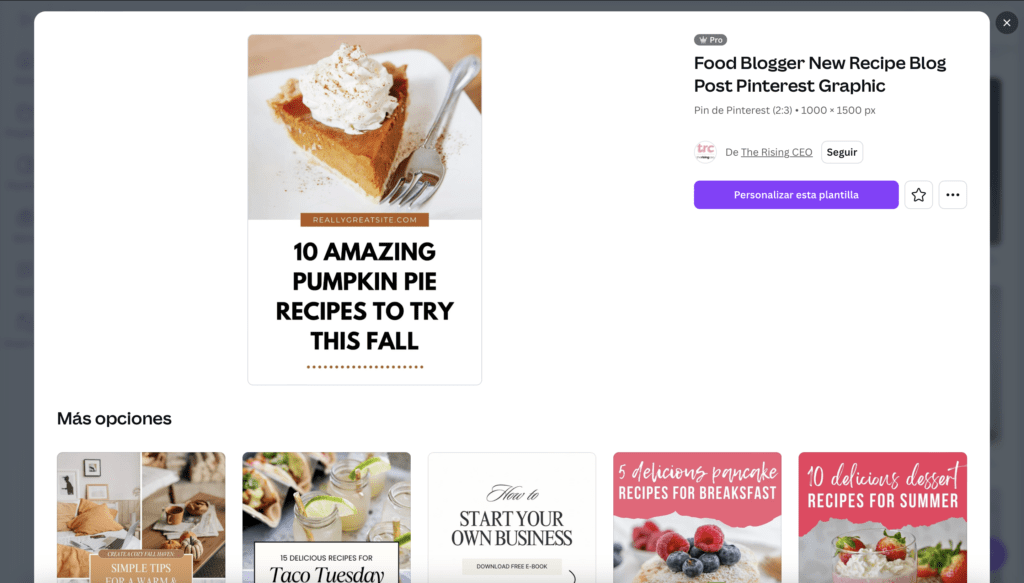Open the three-dots more options menu
The height and width of the screenshot is (583, 1024).
pos(952,195)
